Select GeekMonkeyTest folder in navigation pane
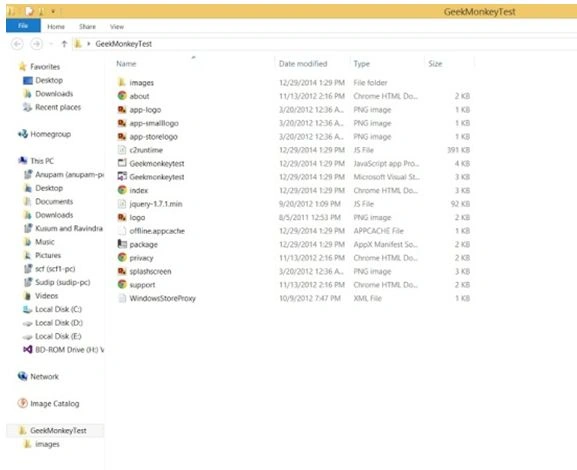 point(58,430)
